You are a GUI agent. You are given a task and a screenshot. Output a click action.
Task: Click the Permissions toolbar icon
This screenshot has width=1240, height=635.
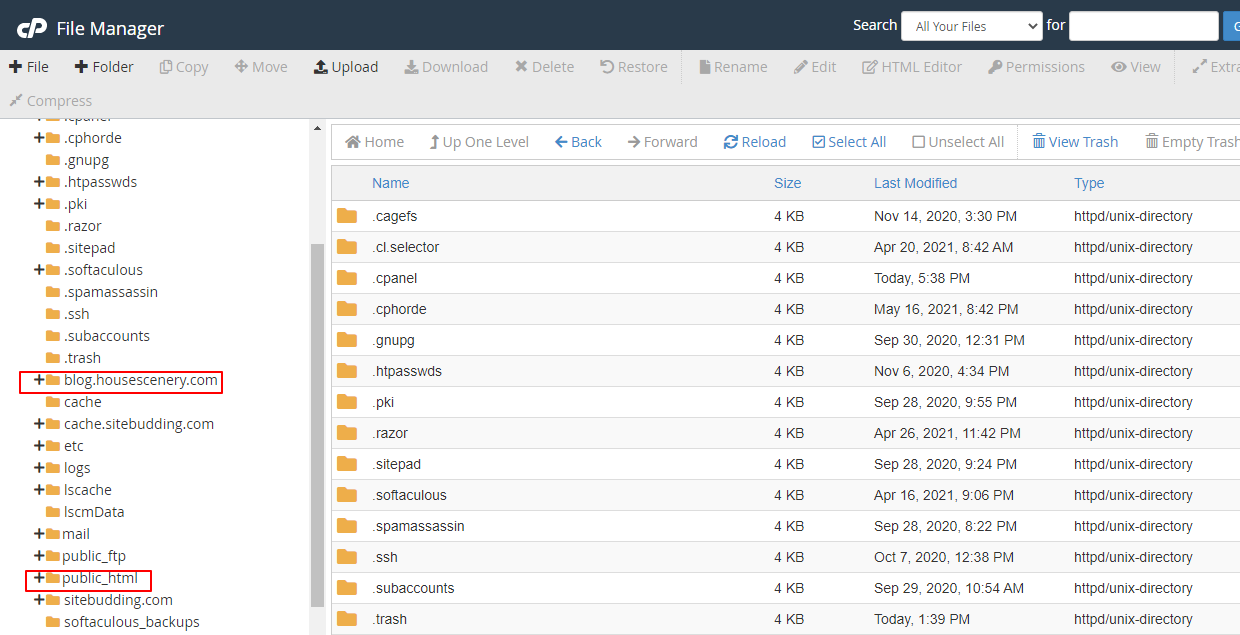tap(1036, 66)
